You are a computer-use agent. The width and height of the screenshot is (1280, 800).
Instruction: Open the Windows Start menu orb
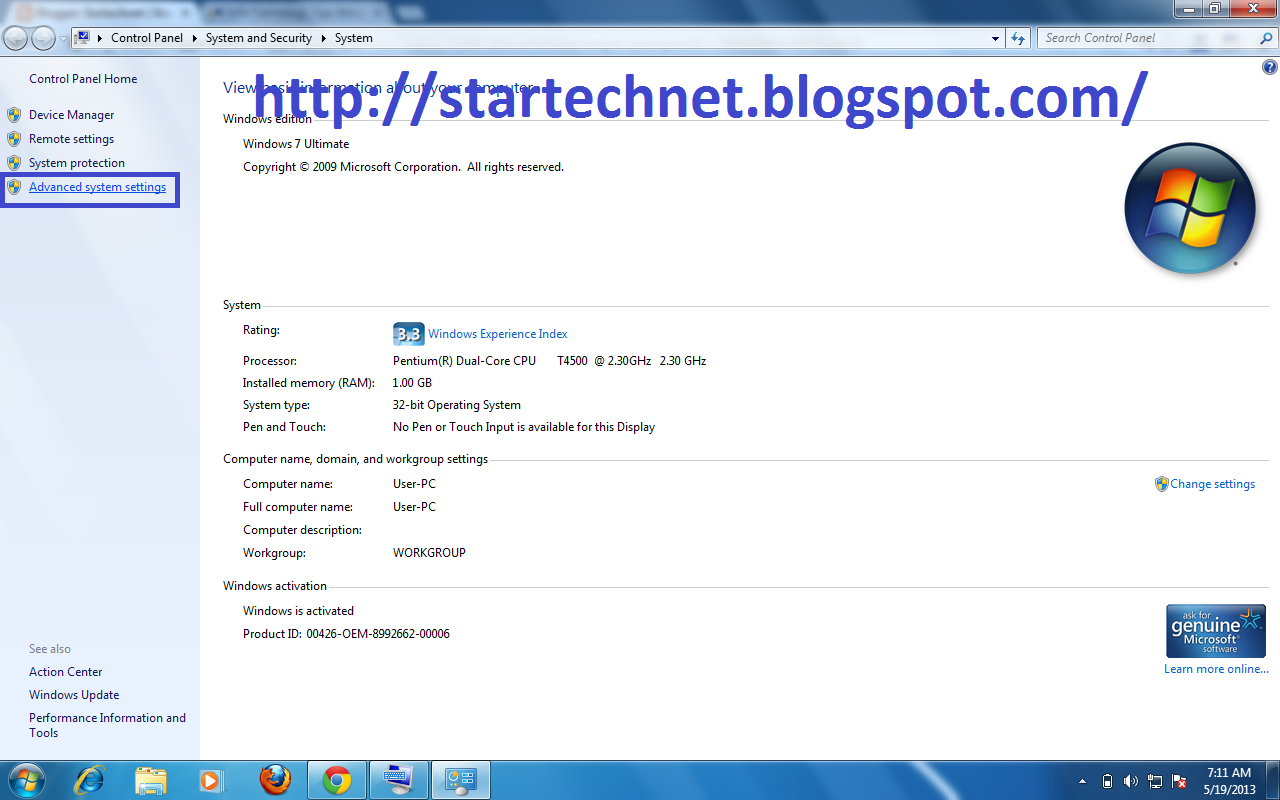(x=25, y=779)
